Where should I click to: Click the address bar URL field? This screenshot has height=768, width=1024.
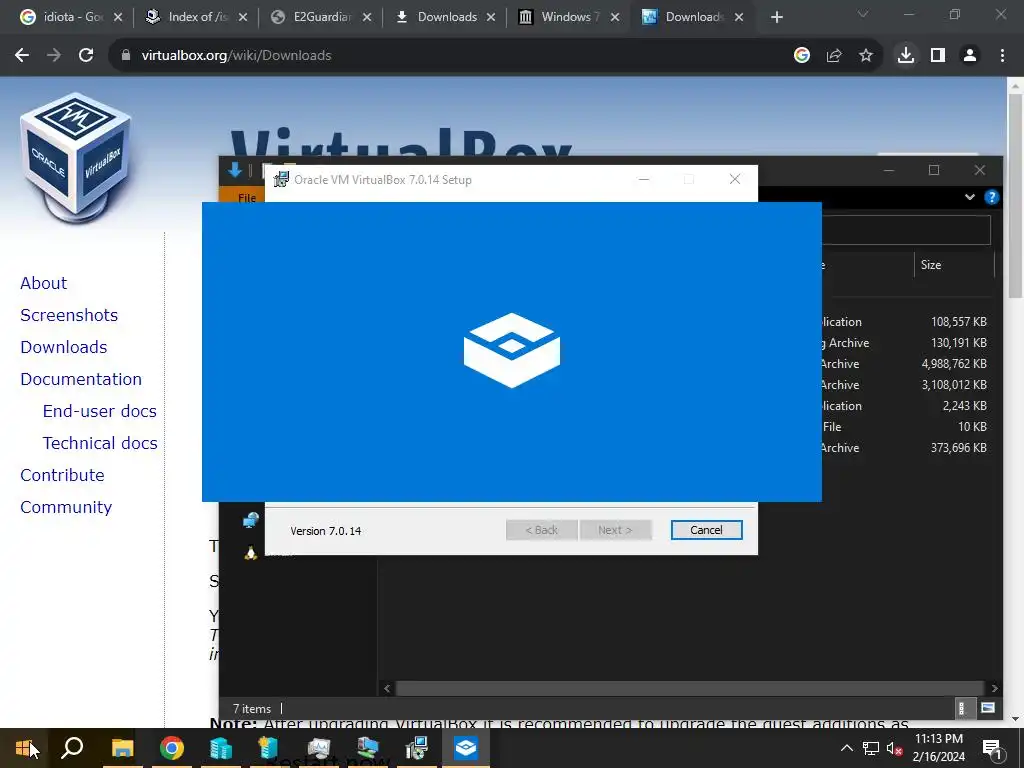click(x=457, y=56)
